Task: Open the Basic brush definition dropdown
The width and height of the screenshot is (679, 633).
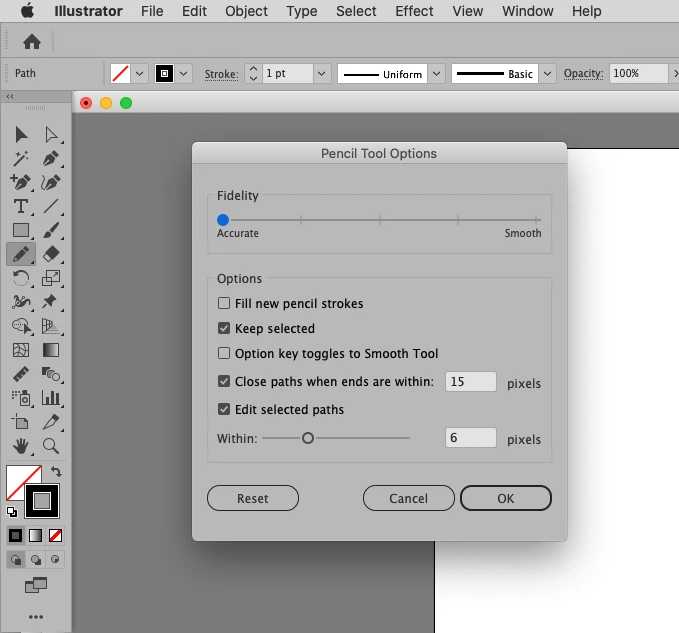Action: pos(547,74)
